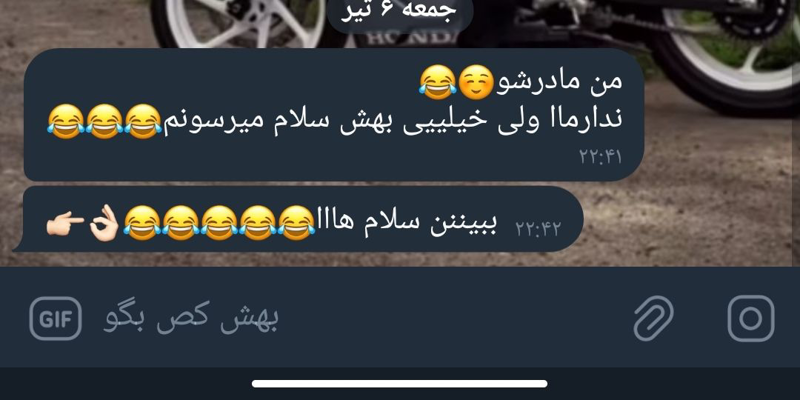The width and height of the screenshot is (800, 400).
Task: Open the camera icon in input bar
Action: click(x=751, y=318)
